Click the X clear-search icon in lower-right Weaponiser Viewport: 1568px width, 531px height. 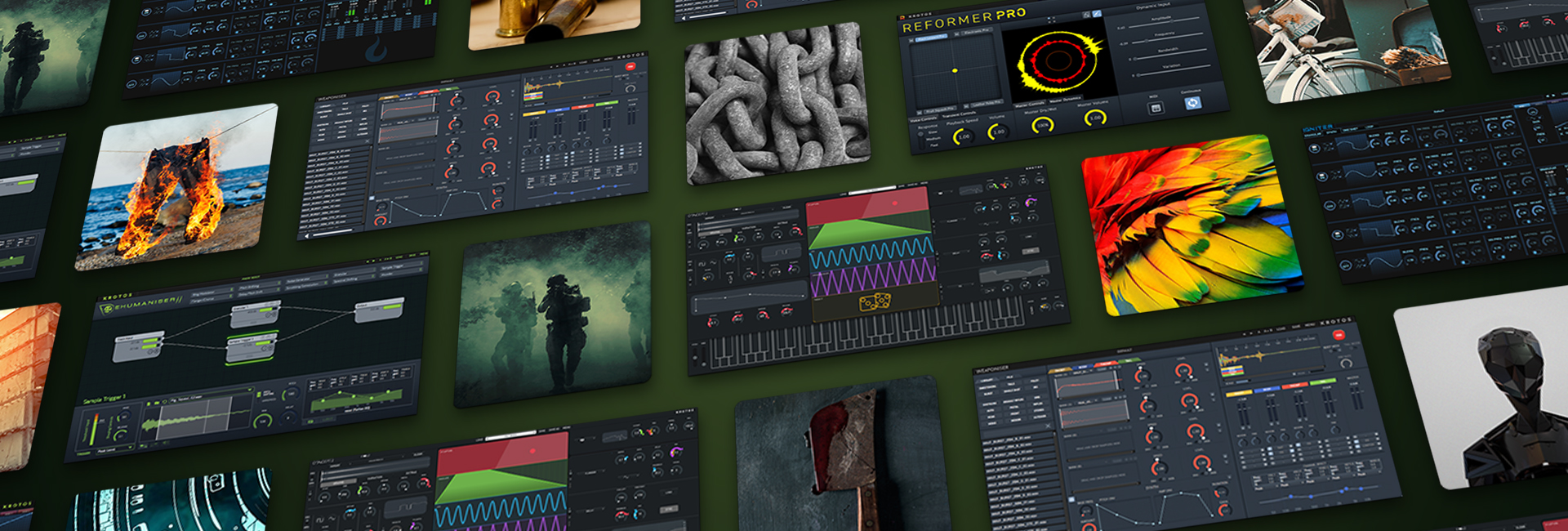pos(1049,426)
